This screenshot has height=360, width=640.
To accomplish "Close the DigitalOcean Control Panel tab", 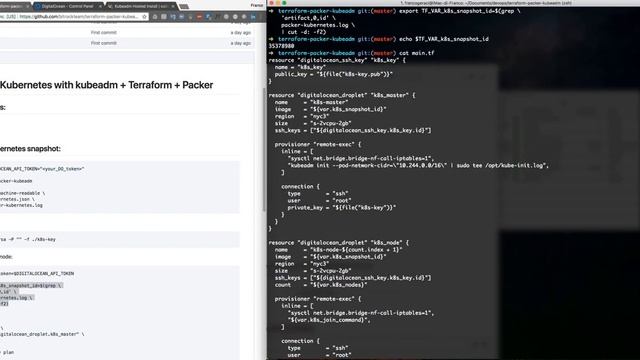I will 100,6.
